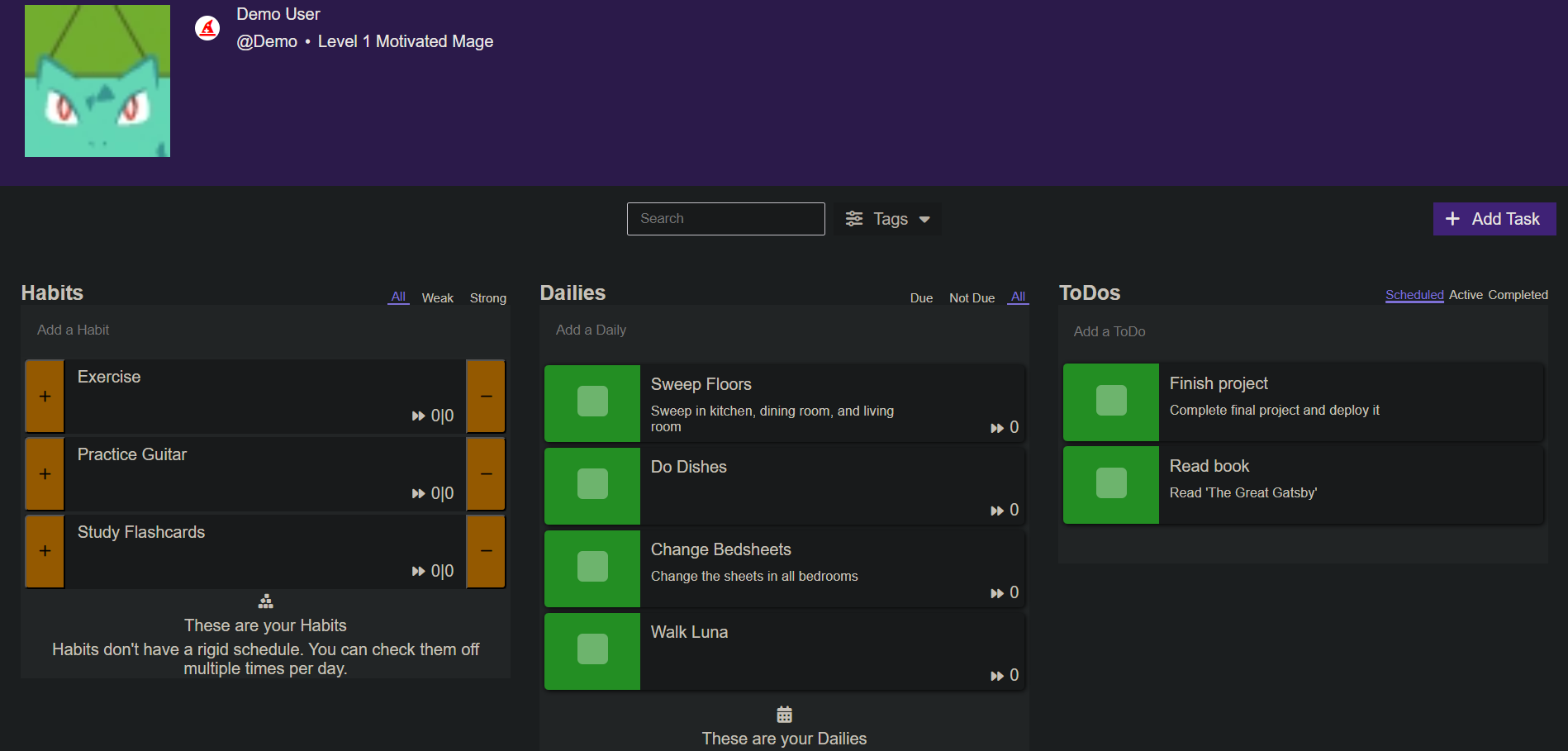Show Active todos

1466,295
